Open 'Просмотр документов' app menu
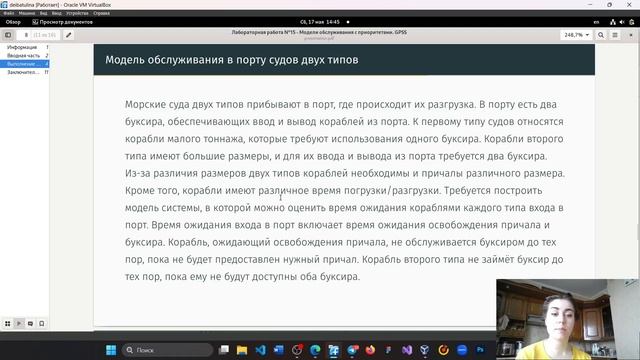640x360 pixels. pyautogui.click(x=62, y=22)
